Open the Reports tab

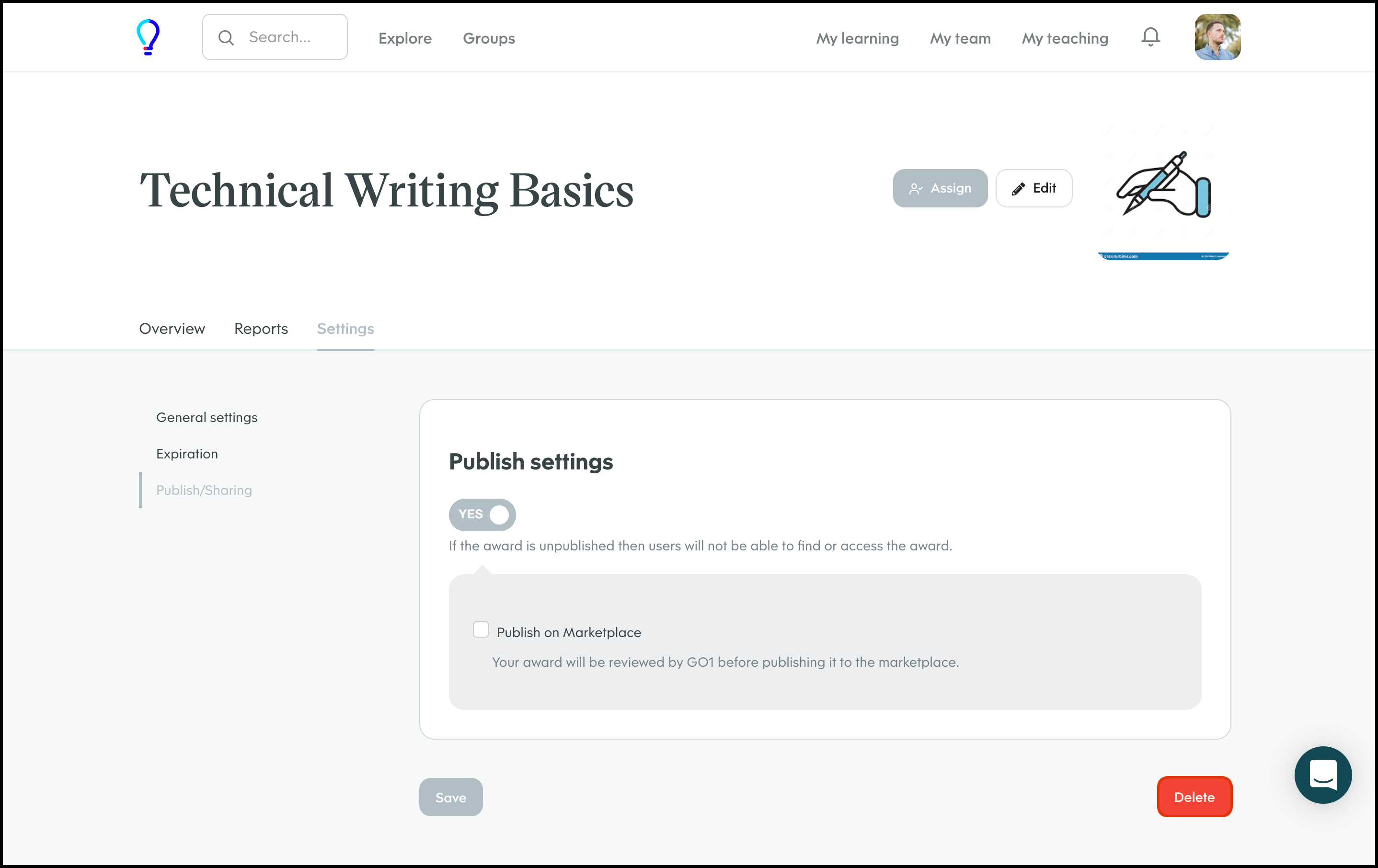[x=261, y=329]
